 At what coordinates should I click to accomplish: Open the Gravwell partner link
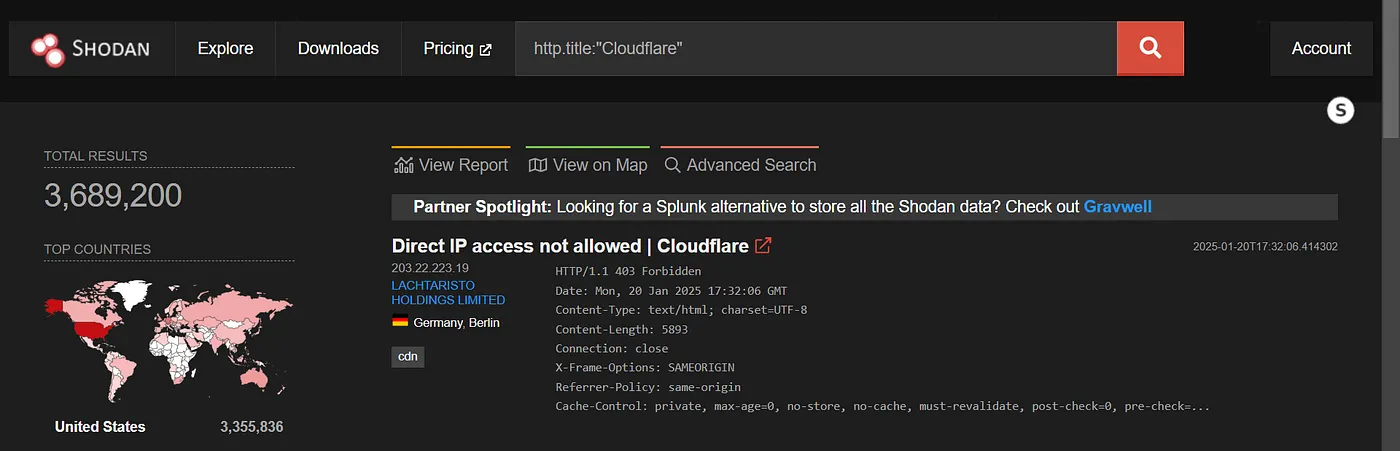1118,207
